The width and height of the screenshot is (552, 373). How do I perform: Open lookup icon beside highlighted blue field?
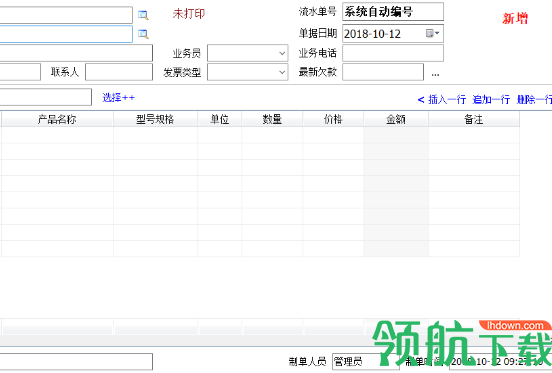click(x=143, y=34)
